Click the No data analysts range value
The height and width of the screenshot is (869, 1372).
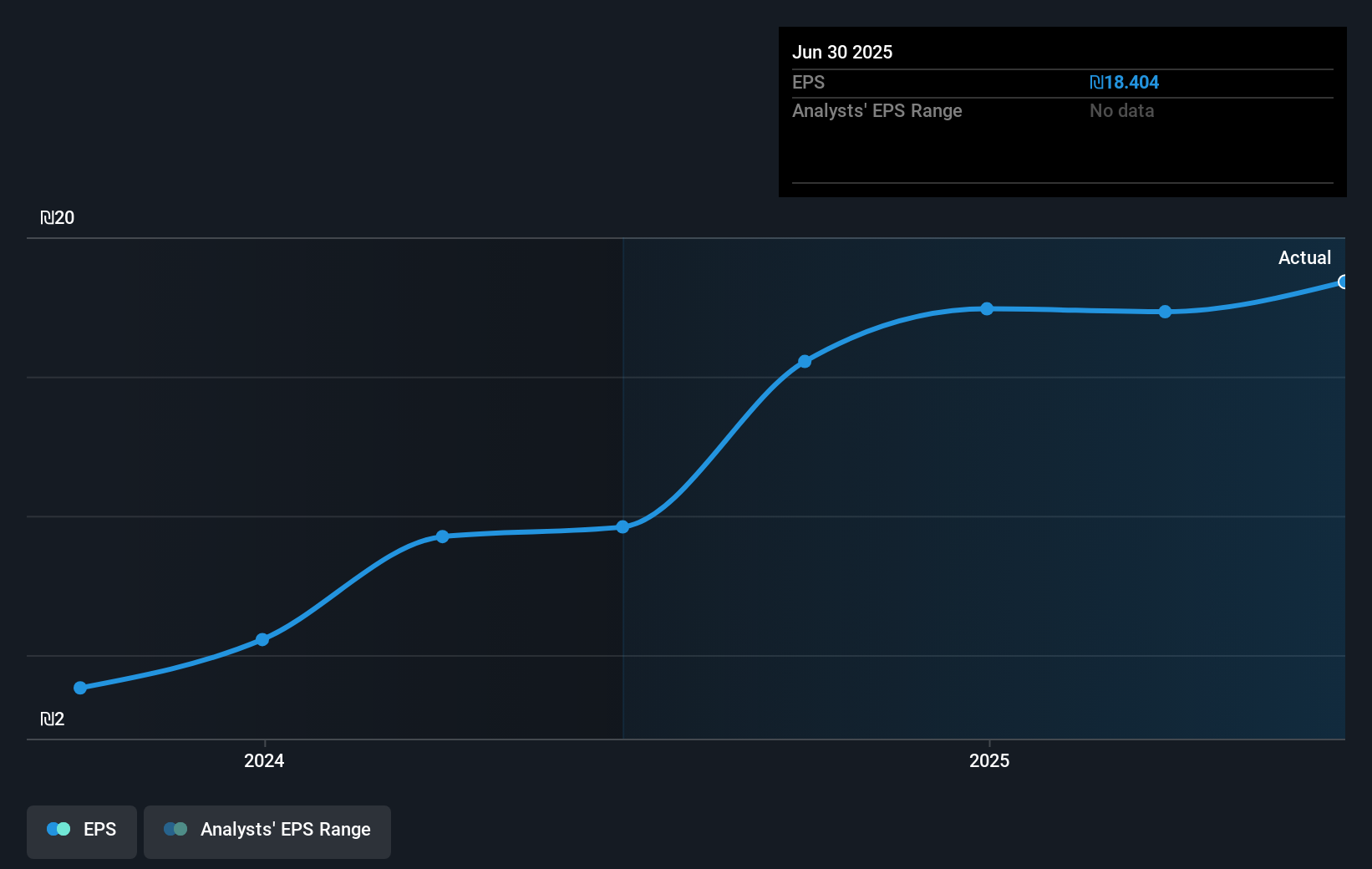(x=1121, y=111)
